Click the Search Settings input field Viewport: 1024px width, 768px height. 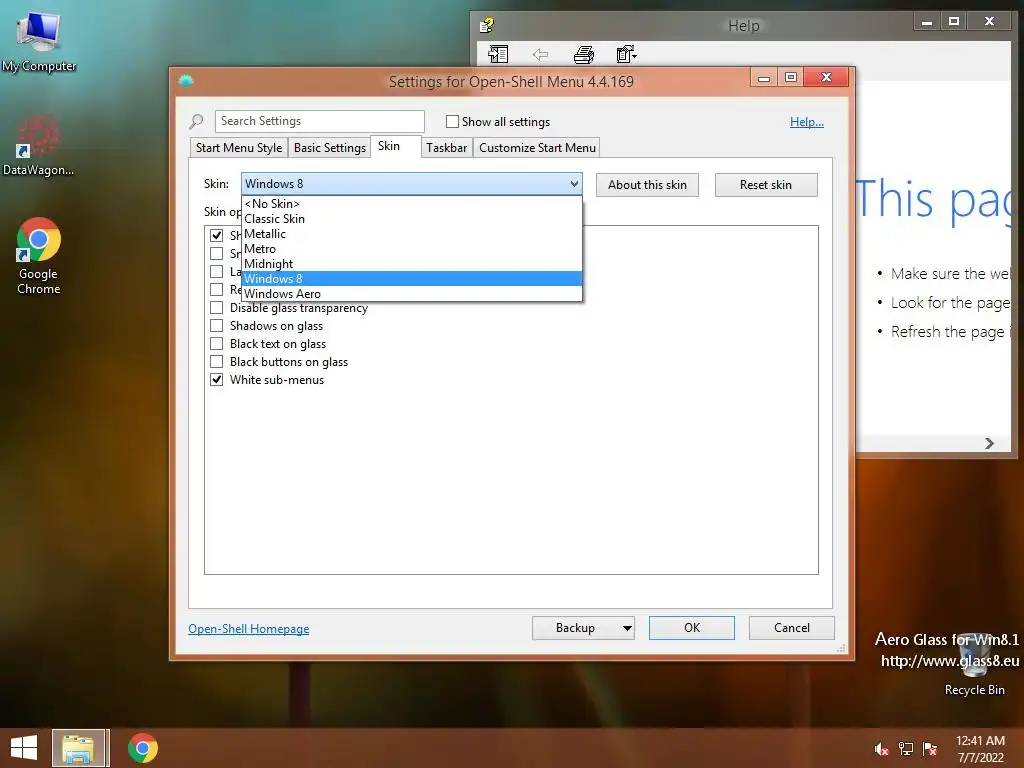(x=319, y=121)
